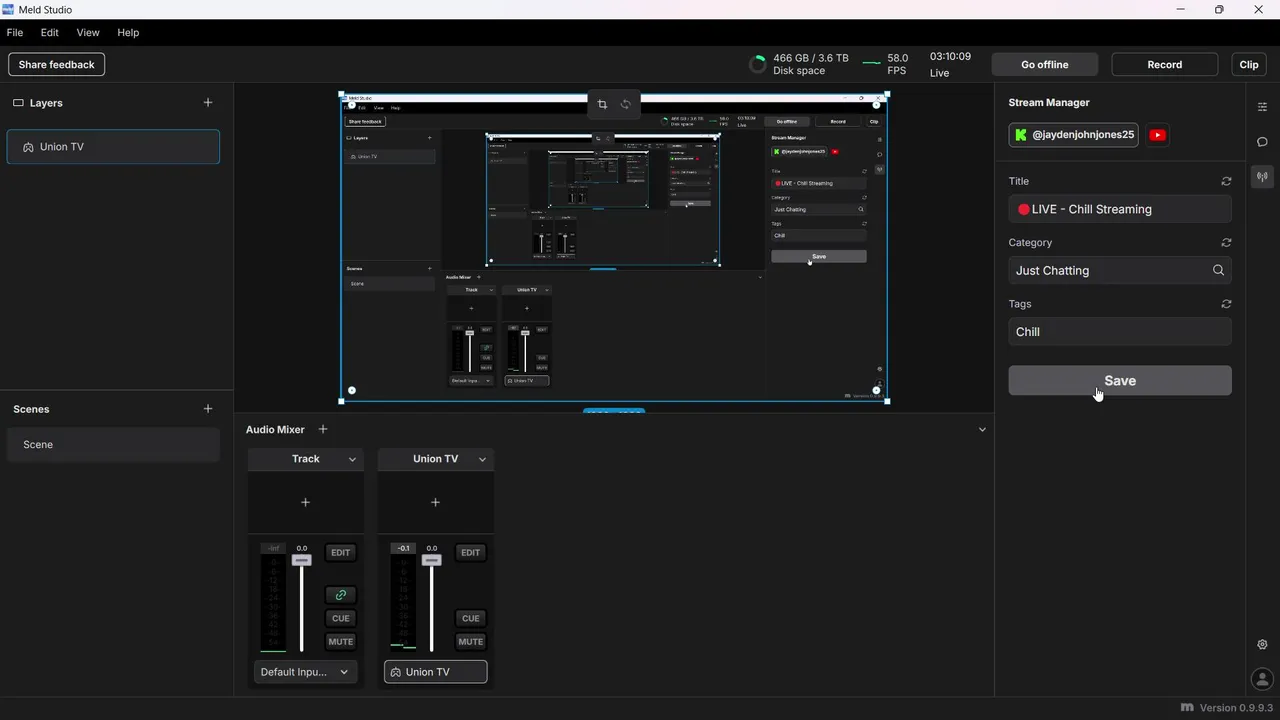Click the stream Title input field
Viewport: 1280px width, 720px height.
pyautogui.click(x=1120, y=209)
